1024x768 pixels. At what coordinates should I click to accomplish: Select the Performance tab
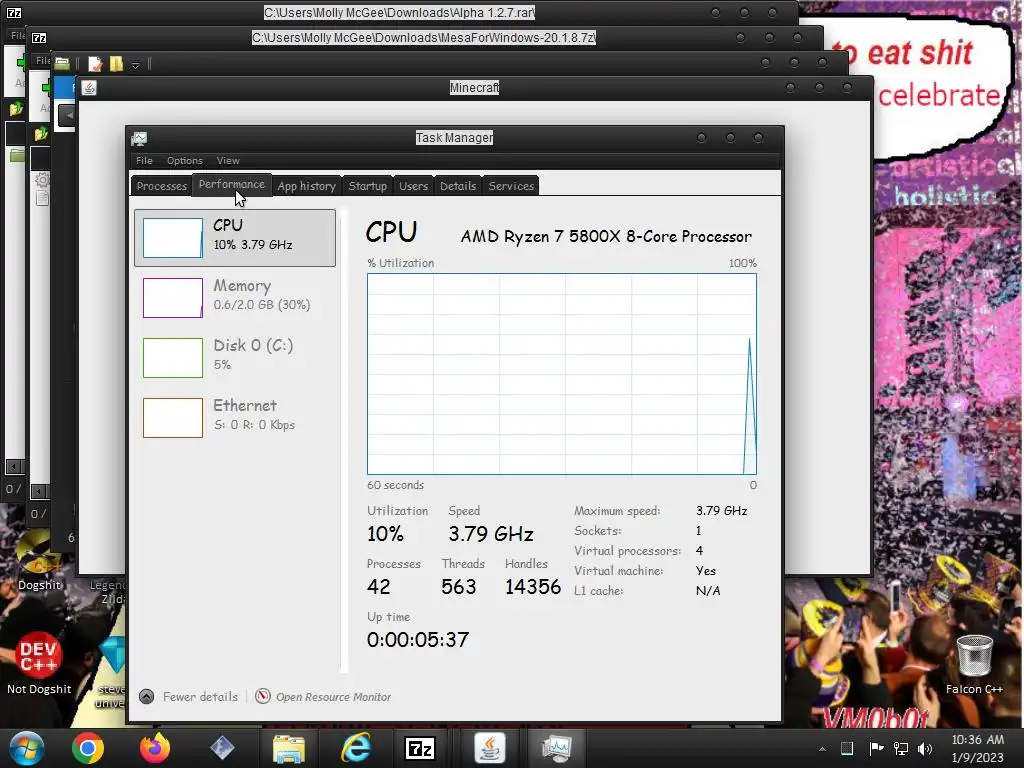coord(232,184)
